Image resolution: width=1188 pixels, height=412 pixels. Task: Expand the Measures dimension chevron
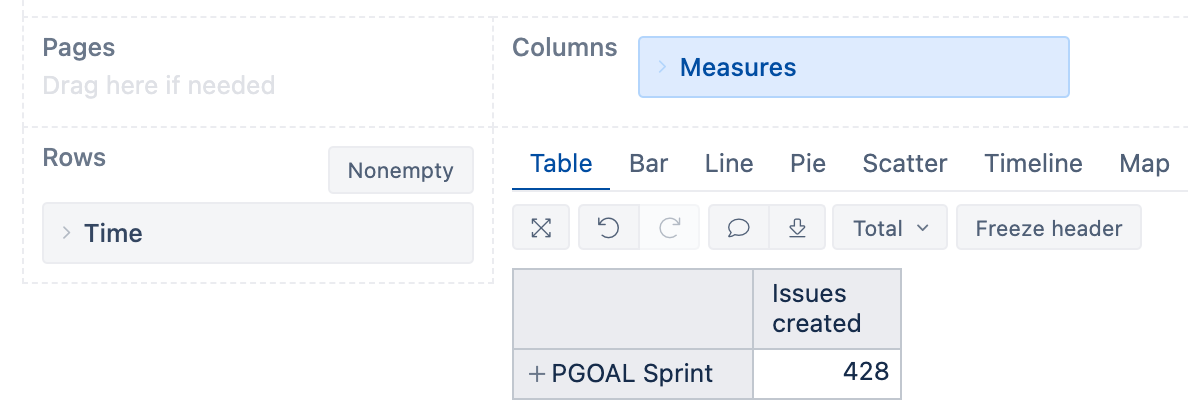coord(662,67)
